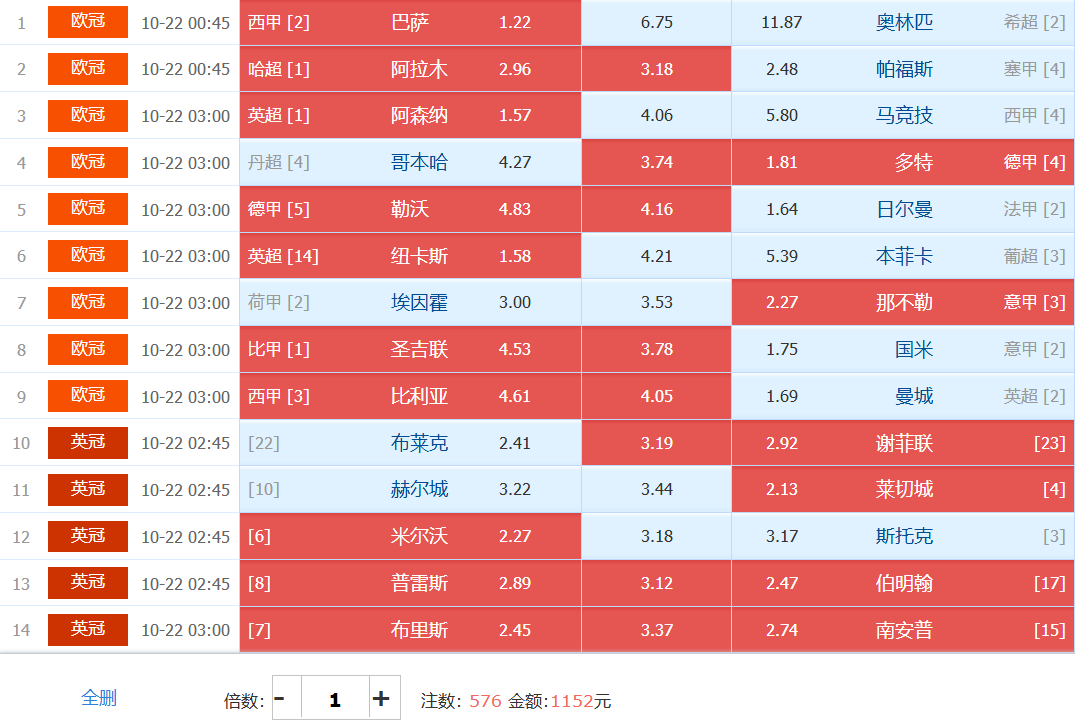The image size is (1075, 720).
Task: Pick draw odds 4.16 for 勒沃 match
Action: point(656,209)
